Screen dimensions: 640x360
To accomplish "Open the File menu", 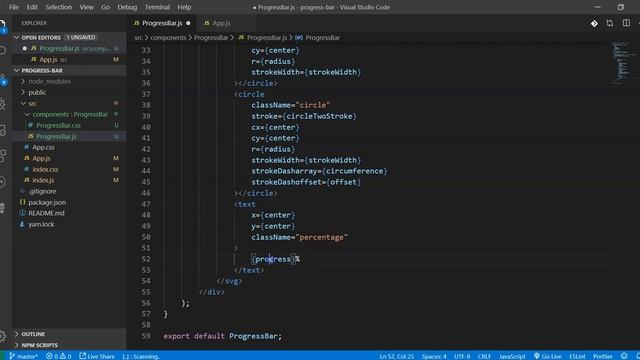I will coord(14,7).
